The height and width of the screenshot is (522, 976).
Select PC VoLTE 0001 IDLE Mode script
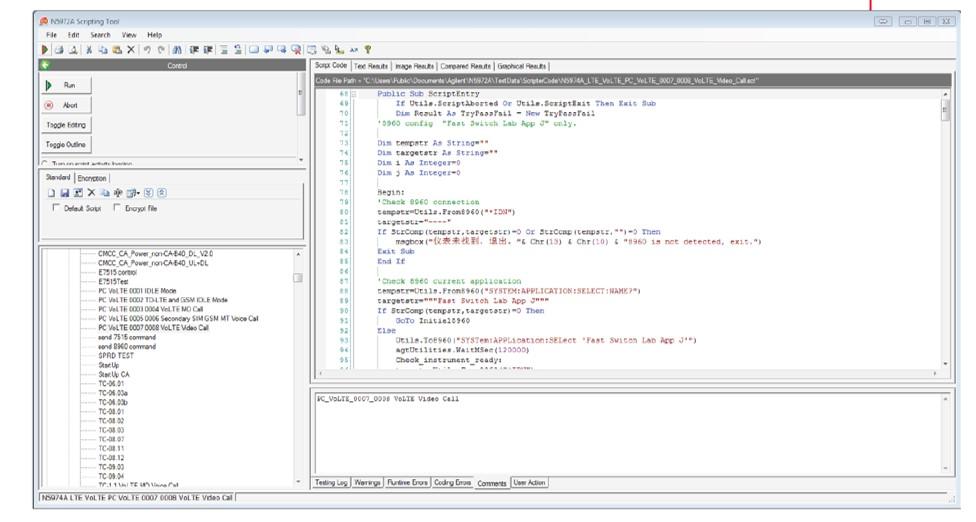[138, 291]
